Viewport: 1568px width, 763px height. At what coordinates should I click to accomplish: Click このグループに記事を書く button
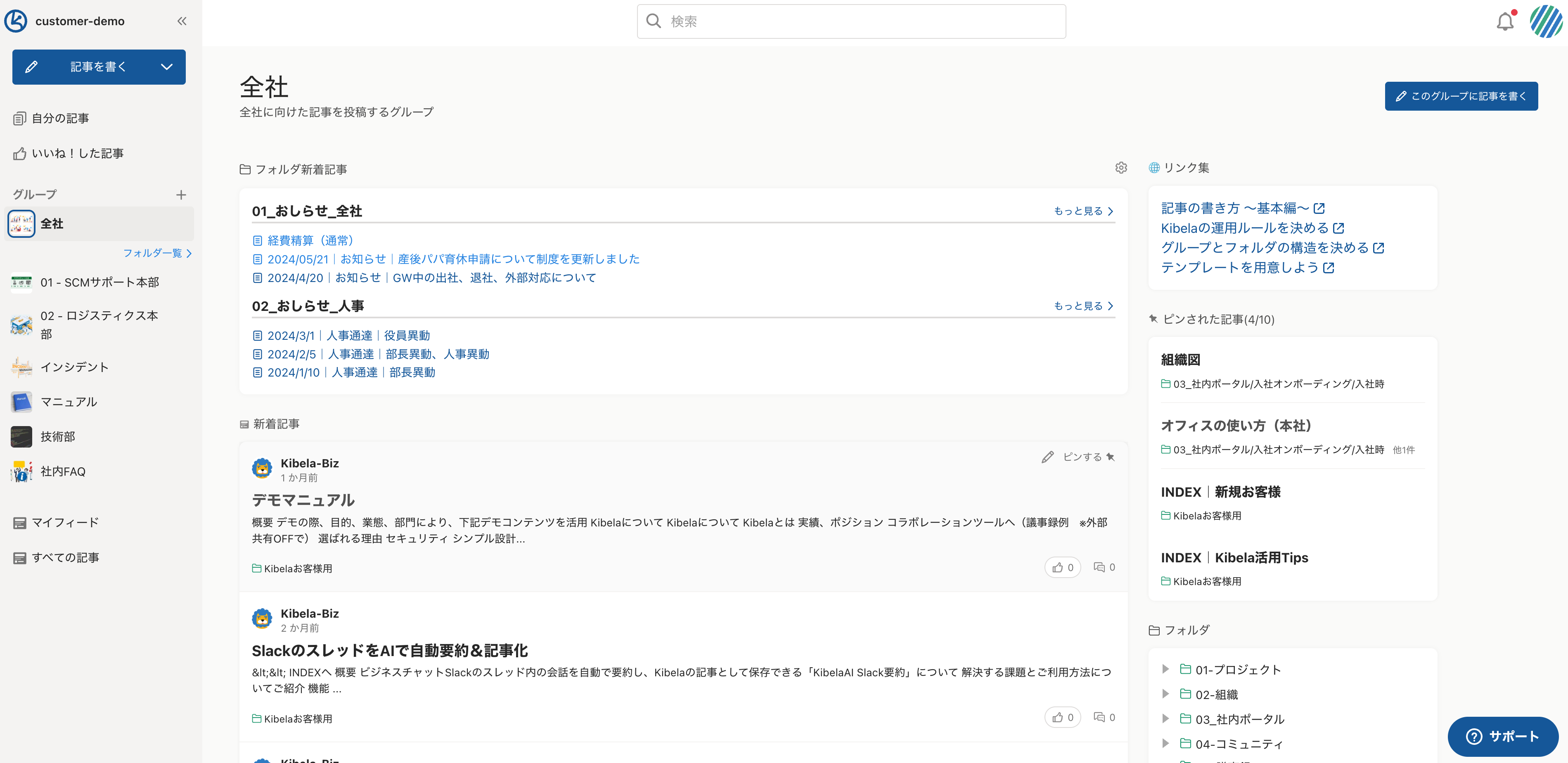point(1461,96)
